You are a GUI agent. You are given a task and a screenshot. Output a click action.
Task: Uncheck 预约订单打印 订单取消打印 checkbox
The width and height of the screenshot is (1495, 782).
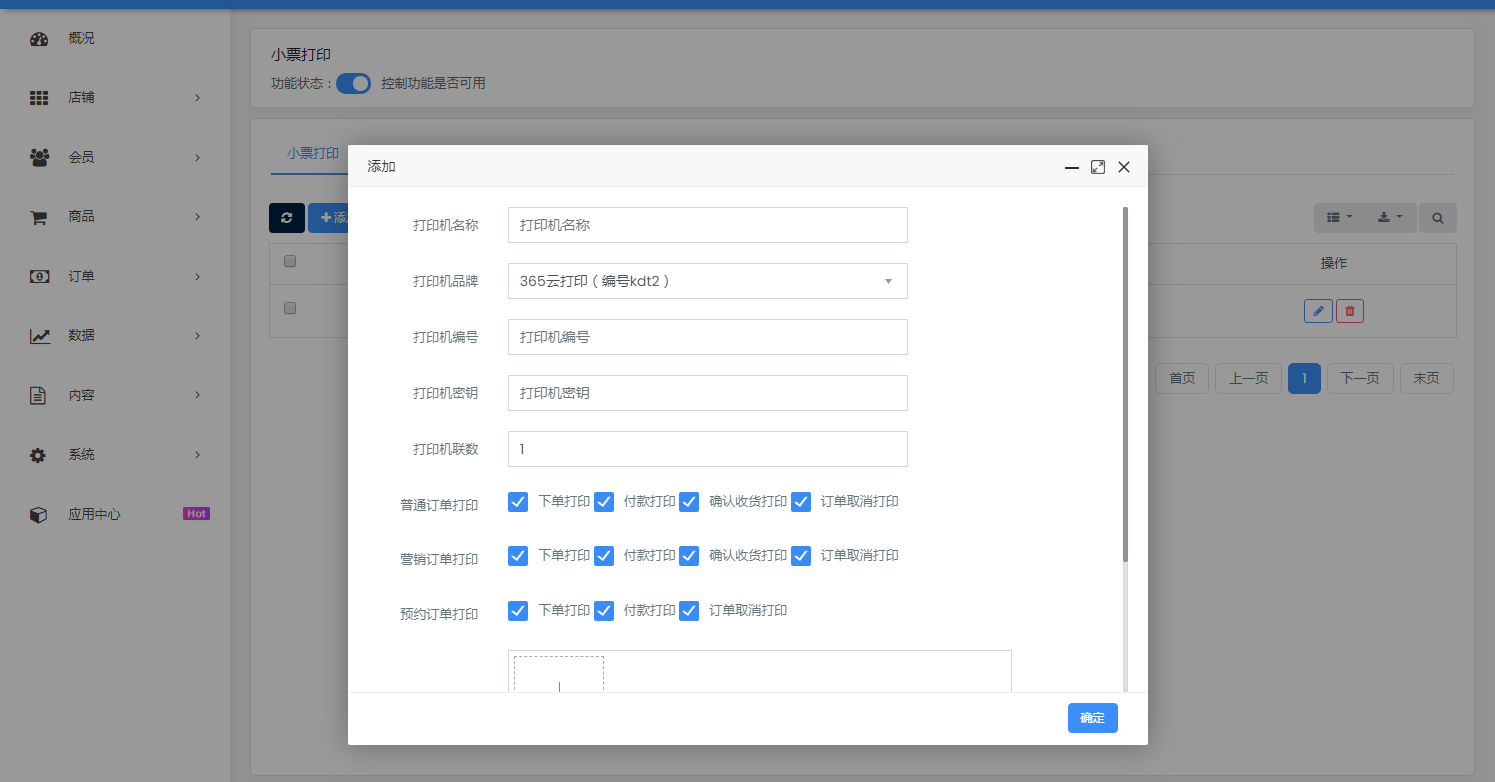(689, 611)
